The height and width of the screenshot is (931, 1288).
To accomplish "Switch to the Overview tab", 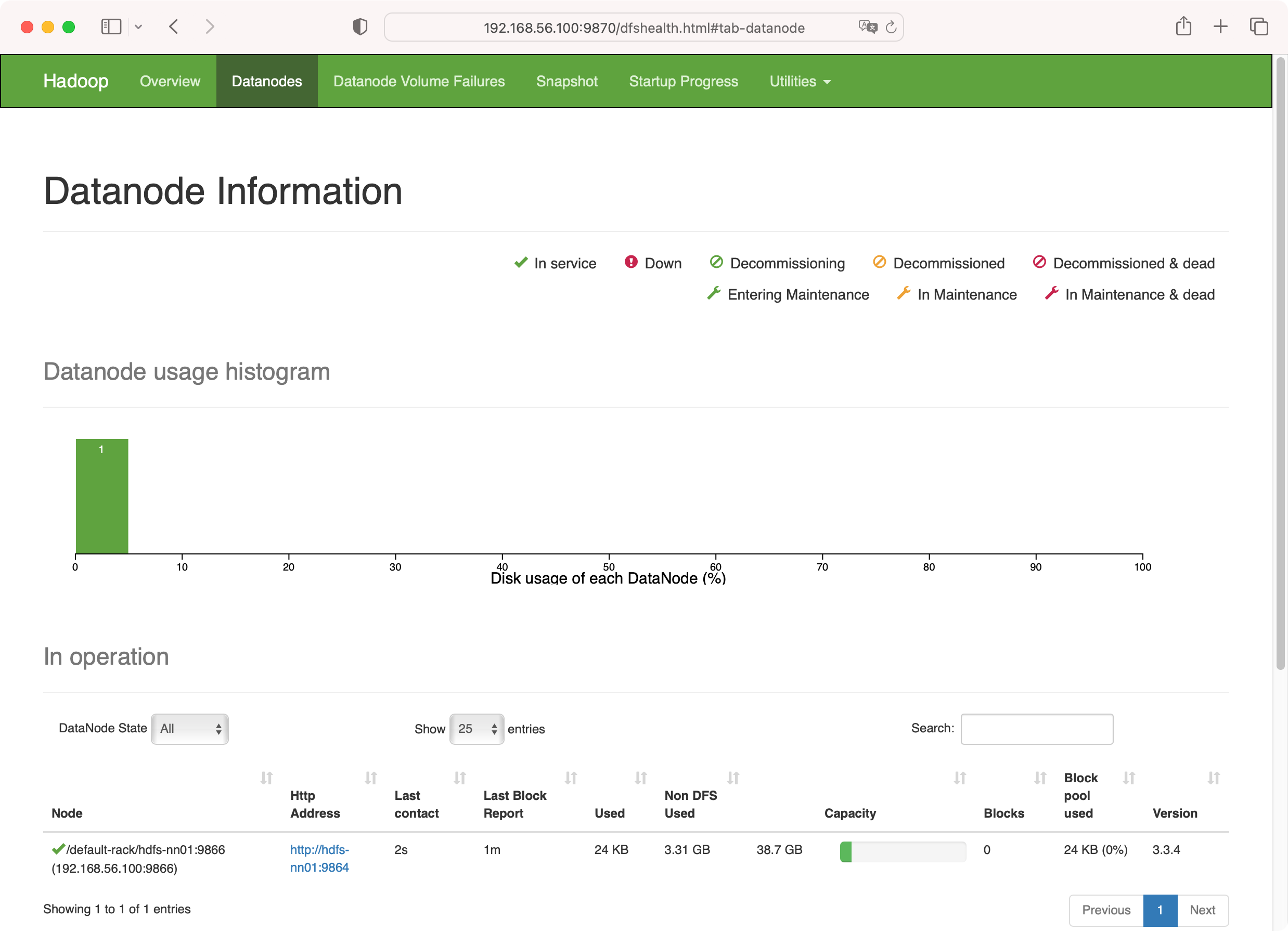I will 170,81.
